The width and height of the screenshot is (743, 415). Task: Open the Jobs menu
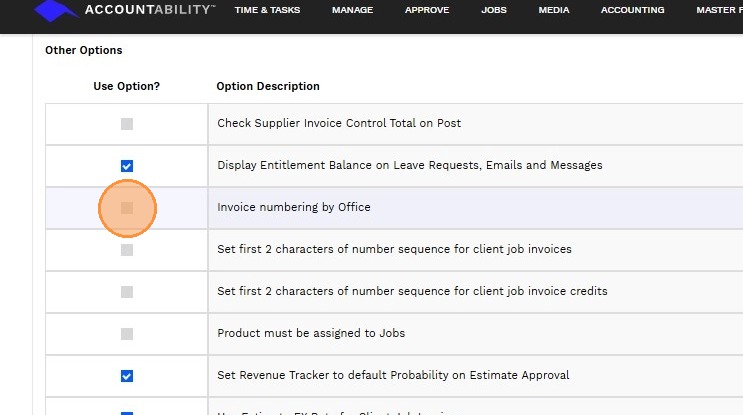point(493,10)
